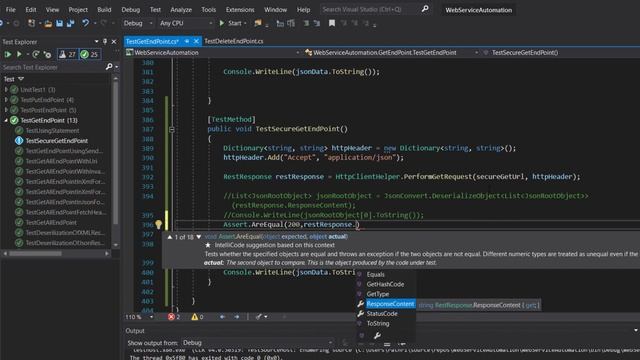Toggle the property filter wrench in IntelliSense
Image resolution: width=640 pixels, height=360 pixels.
click(x=377, y=336)
